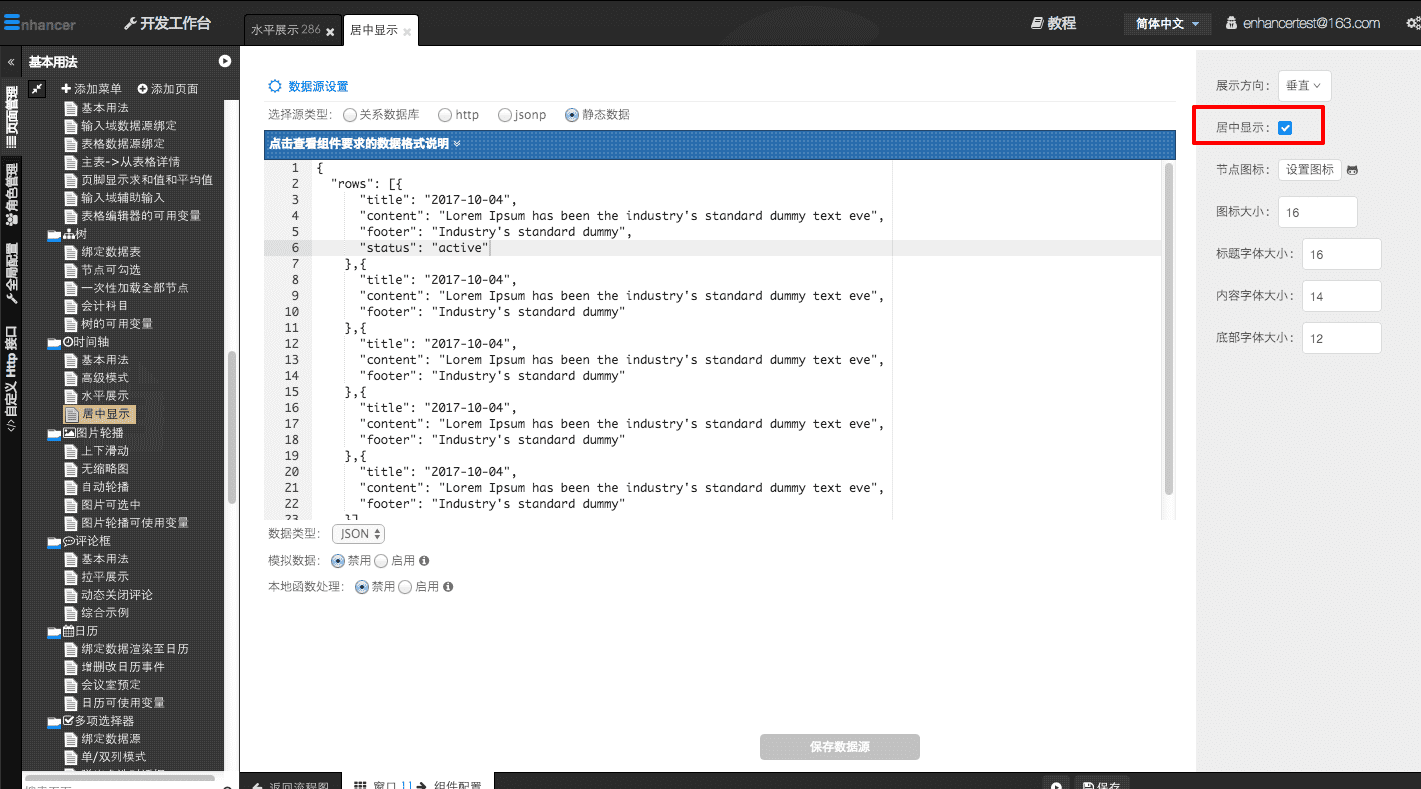
Task: Click the 设置图标 button
Action: point(1309,170)
